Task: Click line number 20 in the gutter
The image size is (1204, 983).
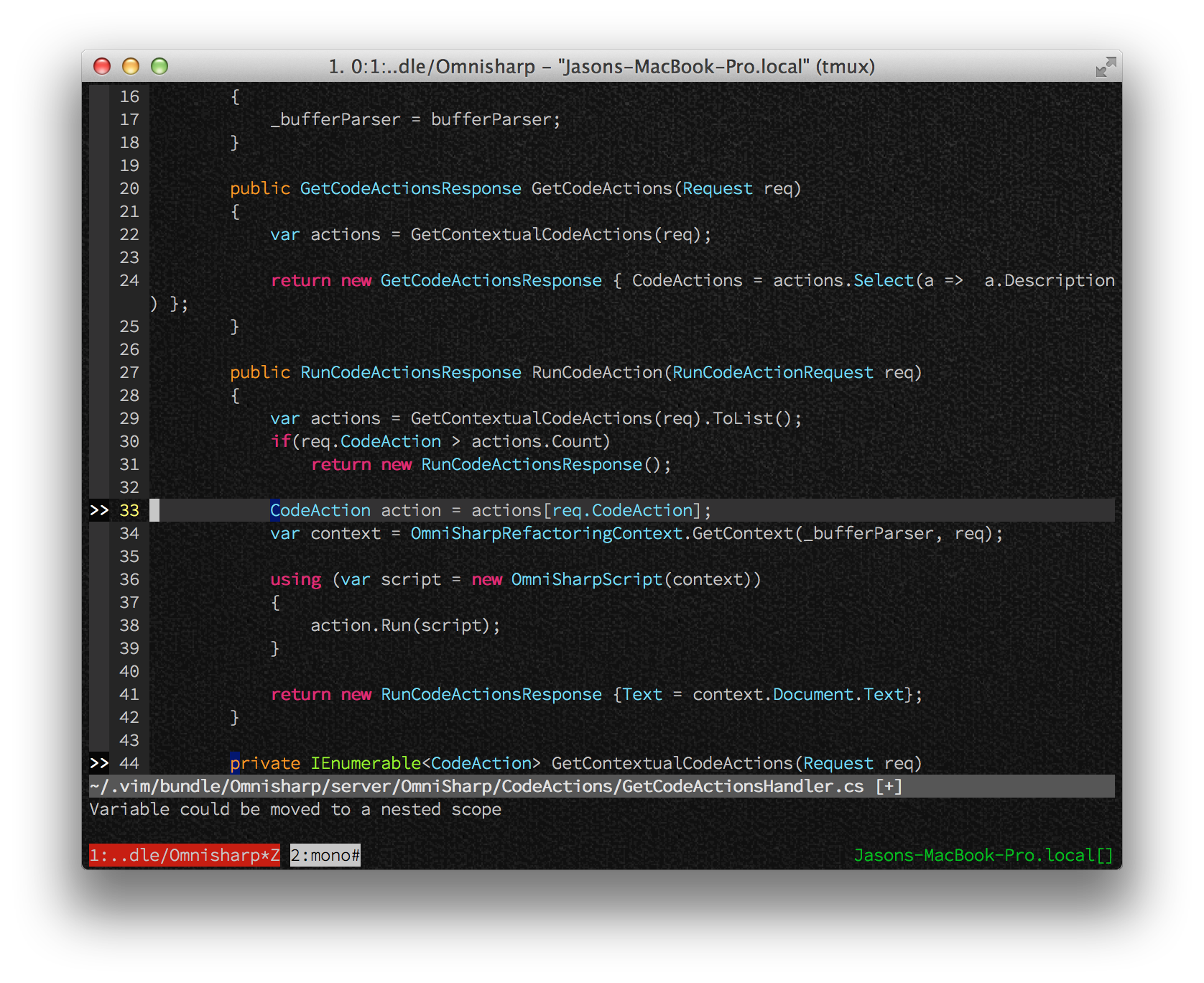Action: [129, 188]
